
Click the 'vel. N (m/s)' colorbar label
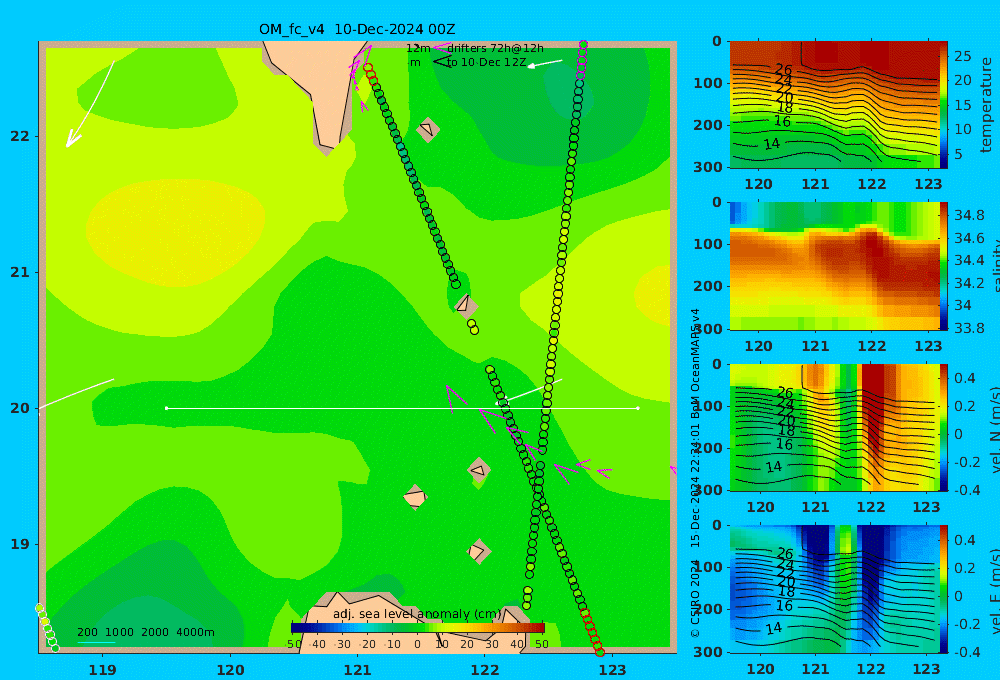(x=994, y=430)
